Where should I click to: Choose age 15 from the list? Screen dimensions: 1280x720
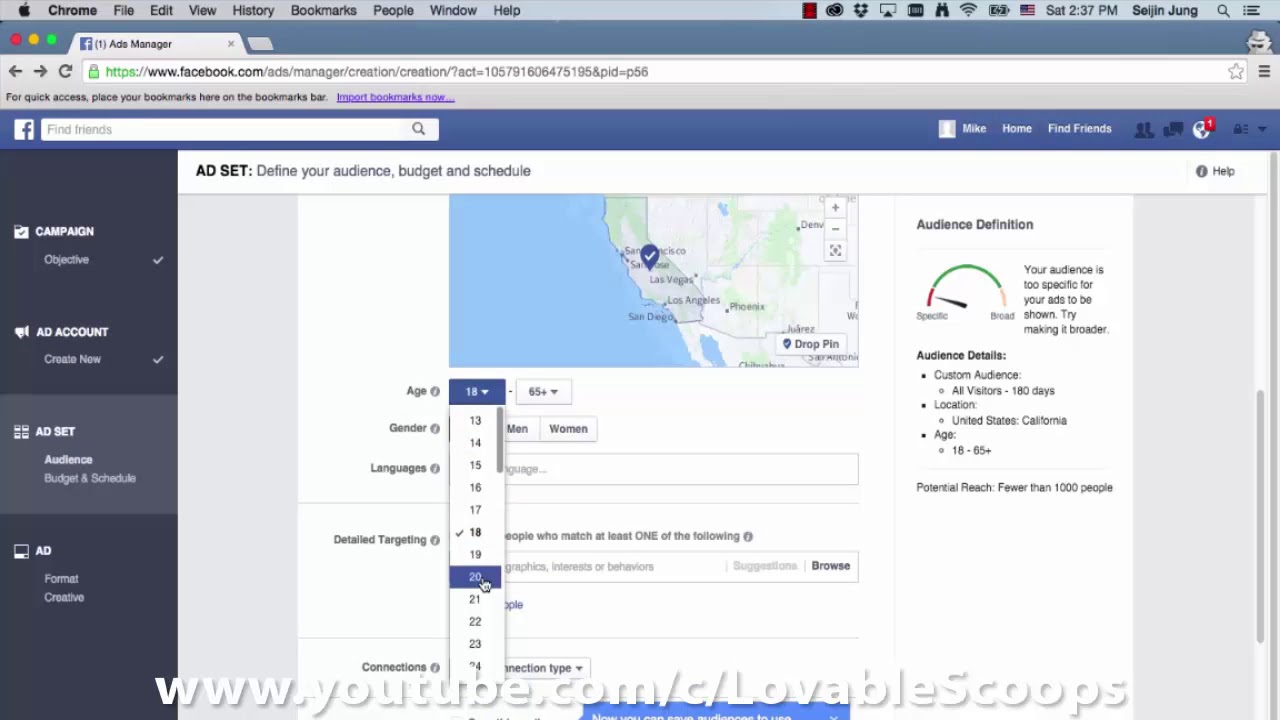[x=475, y=465]
